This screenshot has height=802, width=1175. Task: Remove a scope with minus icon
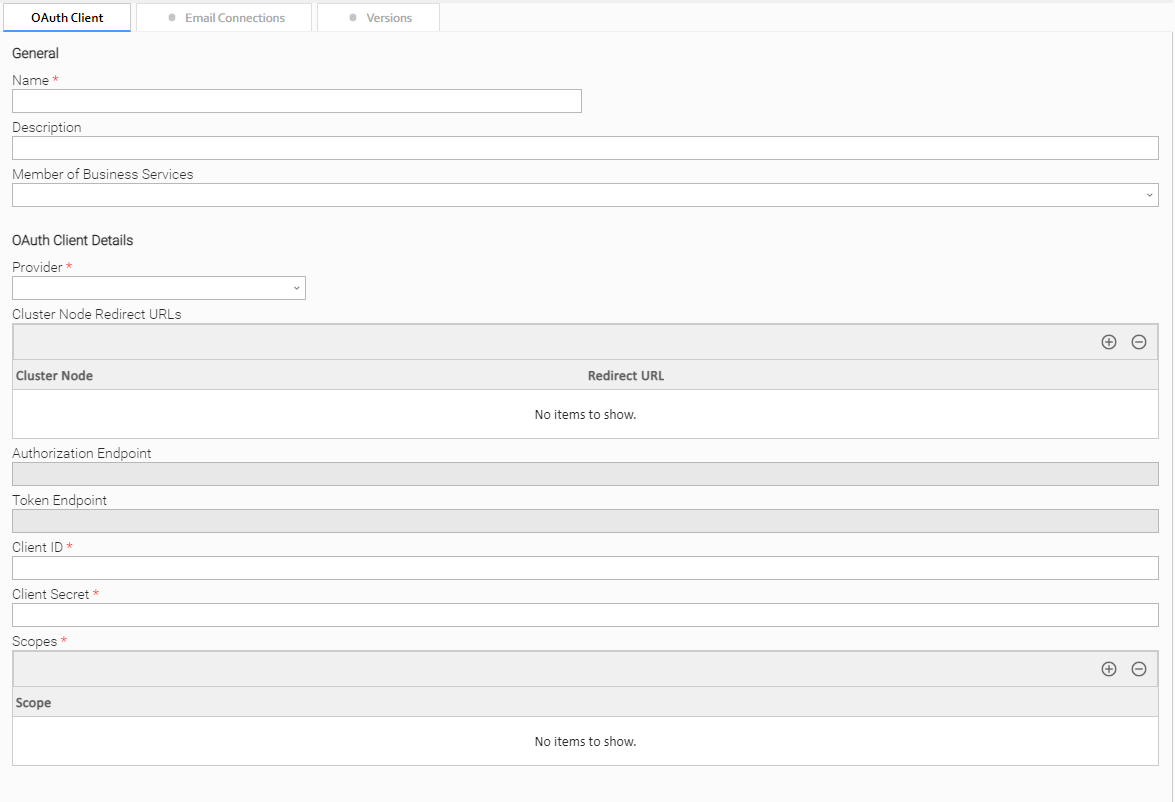pos(1138,669)
